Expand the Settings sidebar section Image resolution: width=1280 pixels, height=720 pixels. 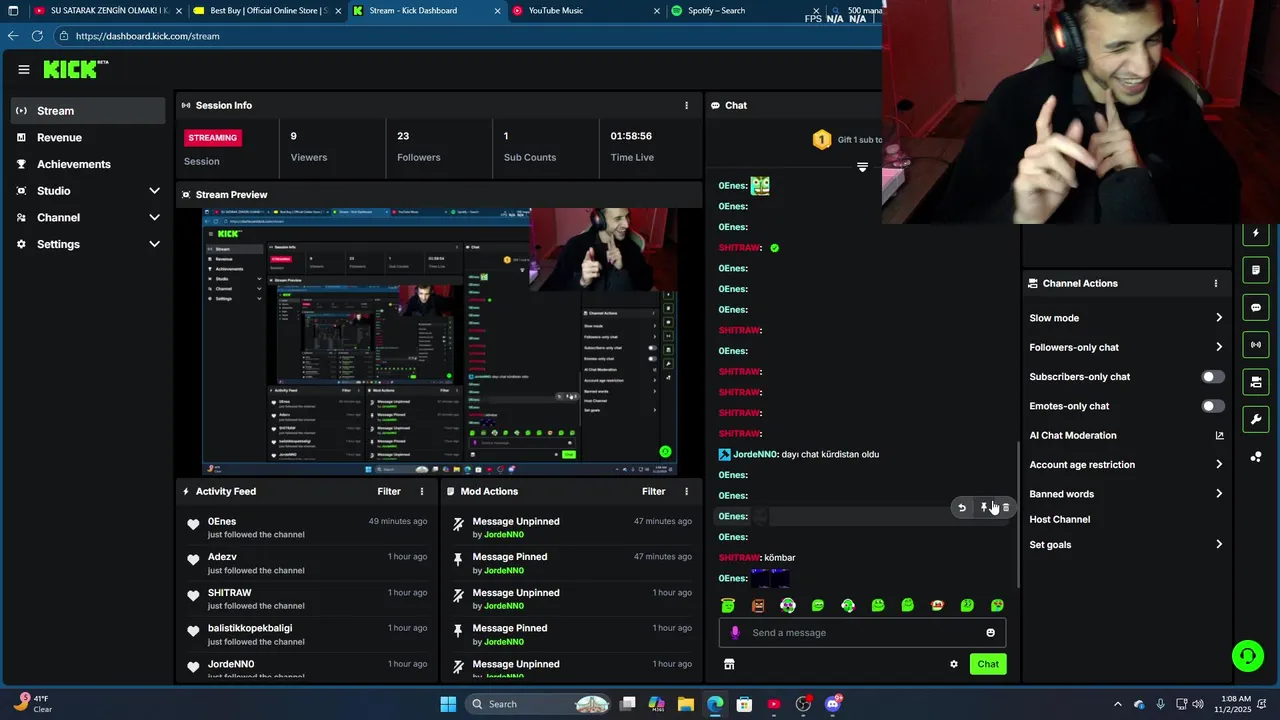[x=154, y=244]
